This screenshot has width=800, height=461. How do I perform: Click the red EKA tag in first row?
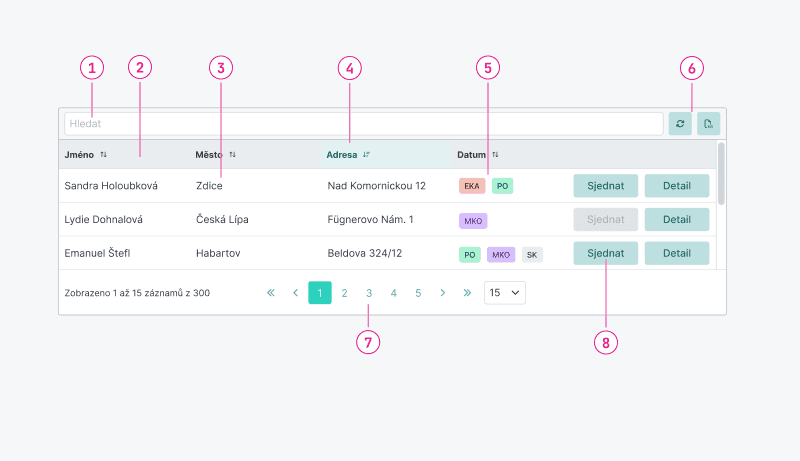coord(472,186)
